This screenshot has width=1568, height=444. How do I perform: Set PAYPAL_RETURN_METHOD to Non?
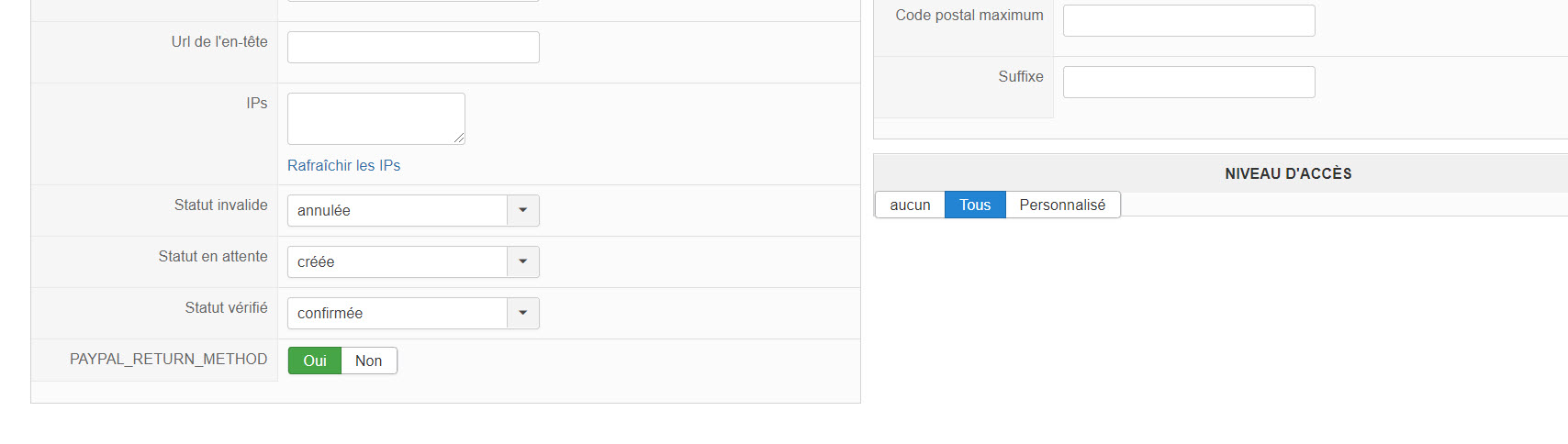pos(368,361)
